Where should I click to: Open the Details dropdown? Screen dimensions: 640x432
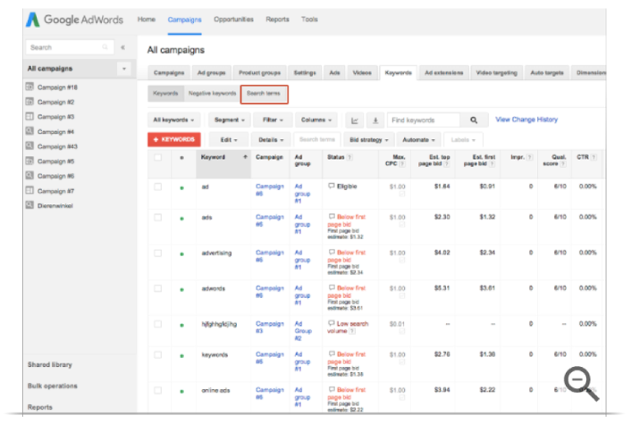(271, 140)
